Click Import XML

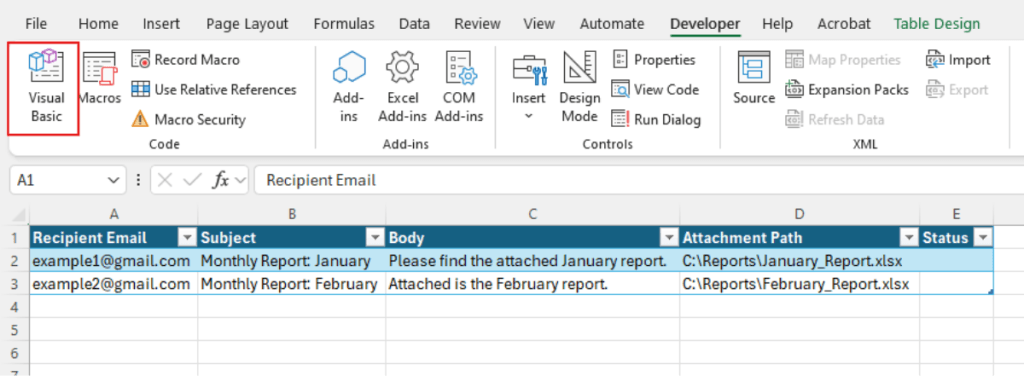(958, 59)
